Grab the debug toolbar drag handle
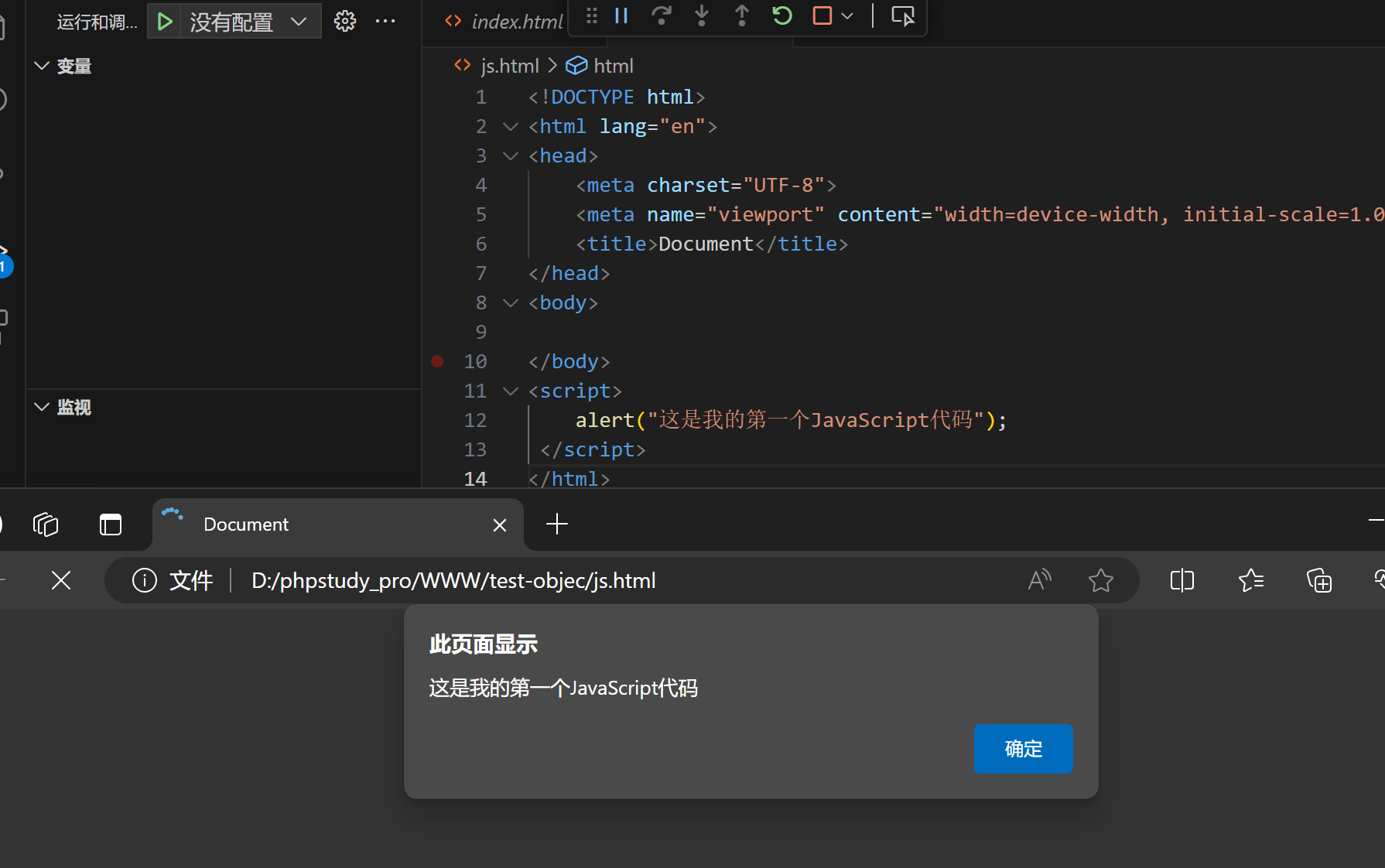The width and height of the screenshot is (1385, 868). pyautogui.click(x=592, y=15)
